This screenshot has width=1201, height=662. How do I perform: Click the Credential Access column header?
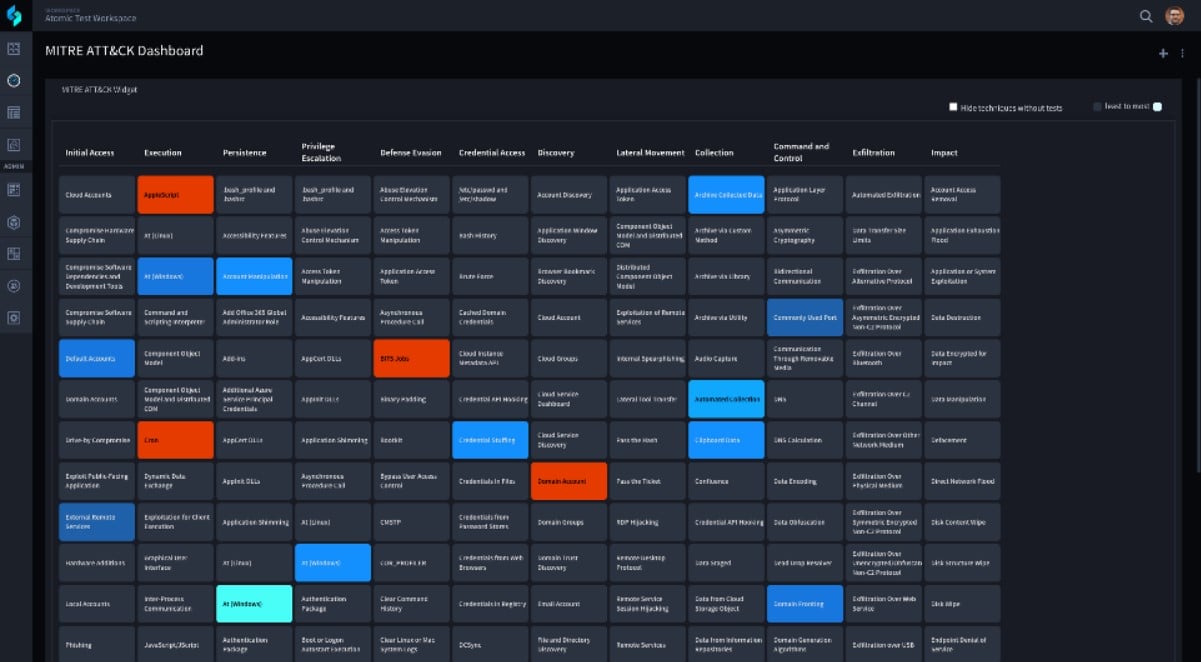tap(492, 153)
